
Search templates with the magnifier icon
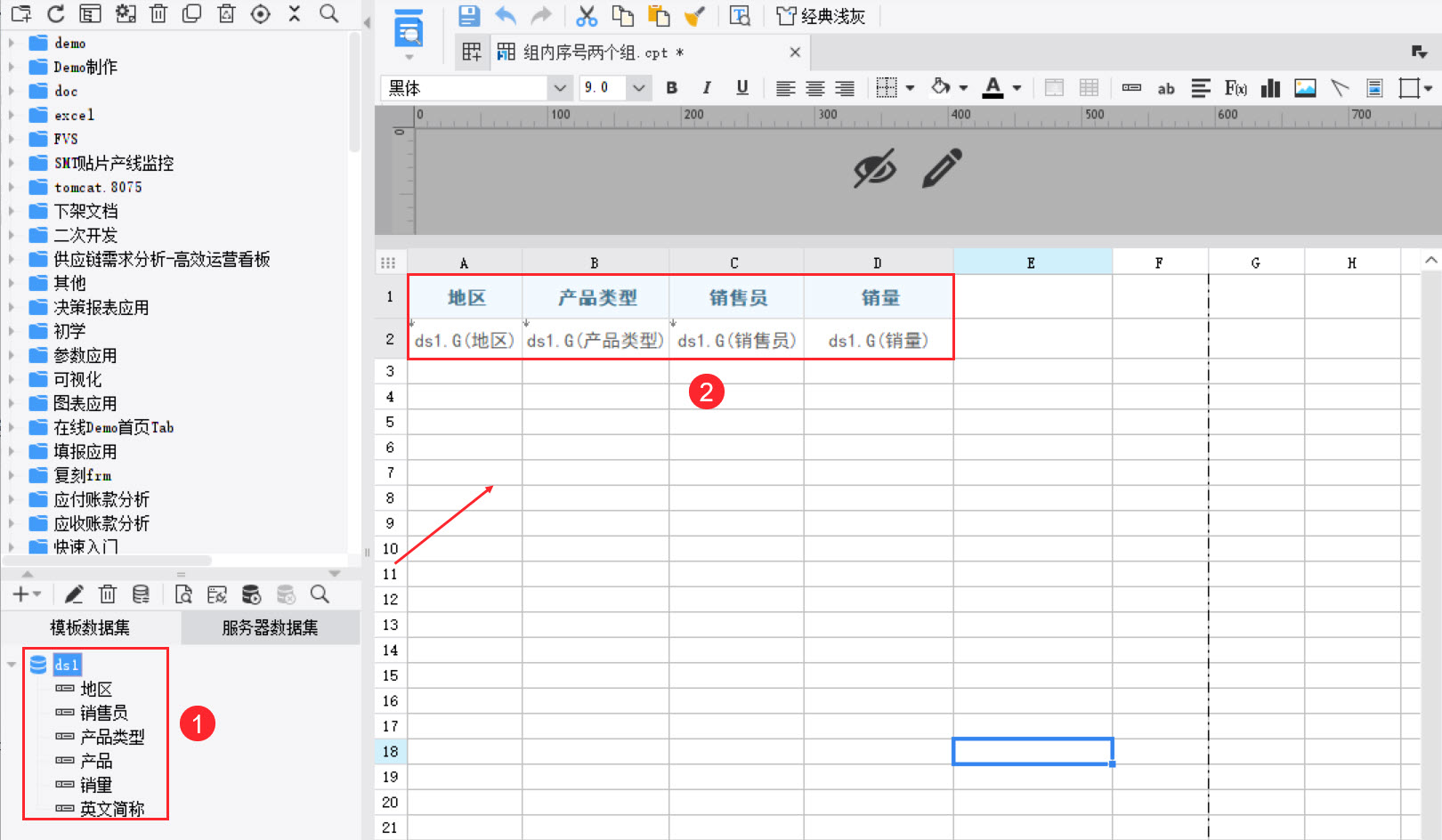[x=328, y=13]
